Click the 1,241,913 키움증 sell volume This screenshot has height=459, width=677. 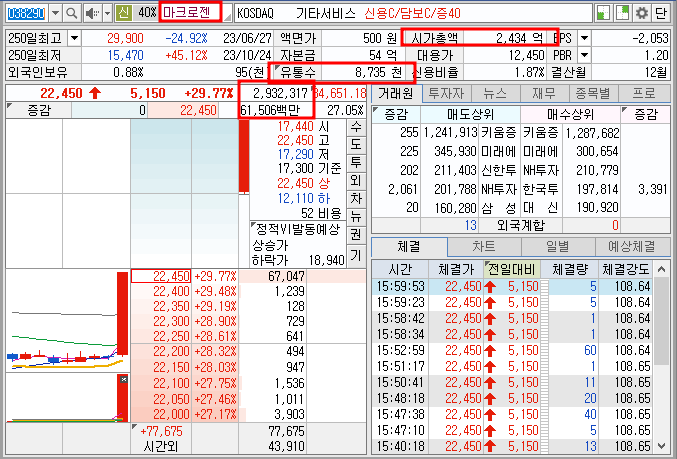coord(450,133)
